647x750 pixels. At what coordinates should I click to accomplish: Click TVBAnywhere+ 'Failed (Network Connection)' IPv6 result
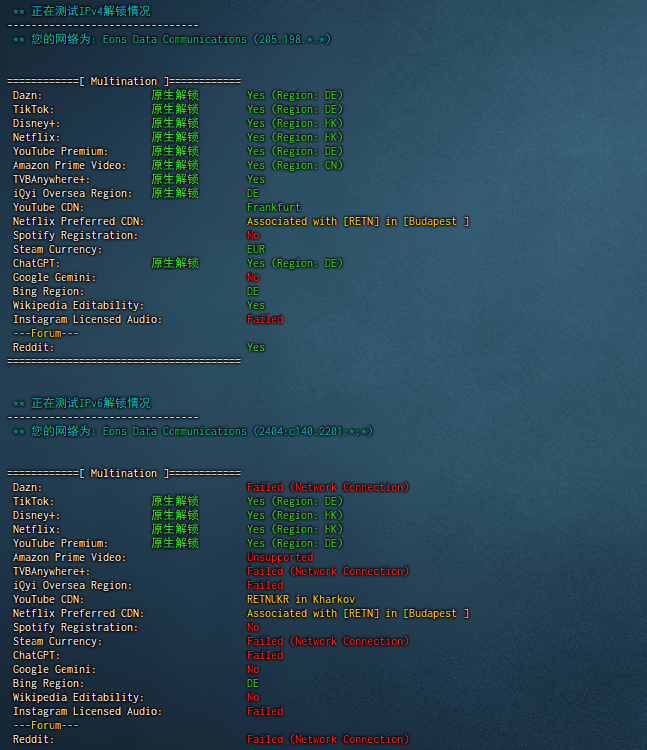pyautogui.click(x=328, y=572)
